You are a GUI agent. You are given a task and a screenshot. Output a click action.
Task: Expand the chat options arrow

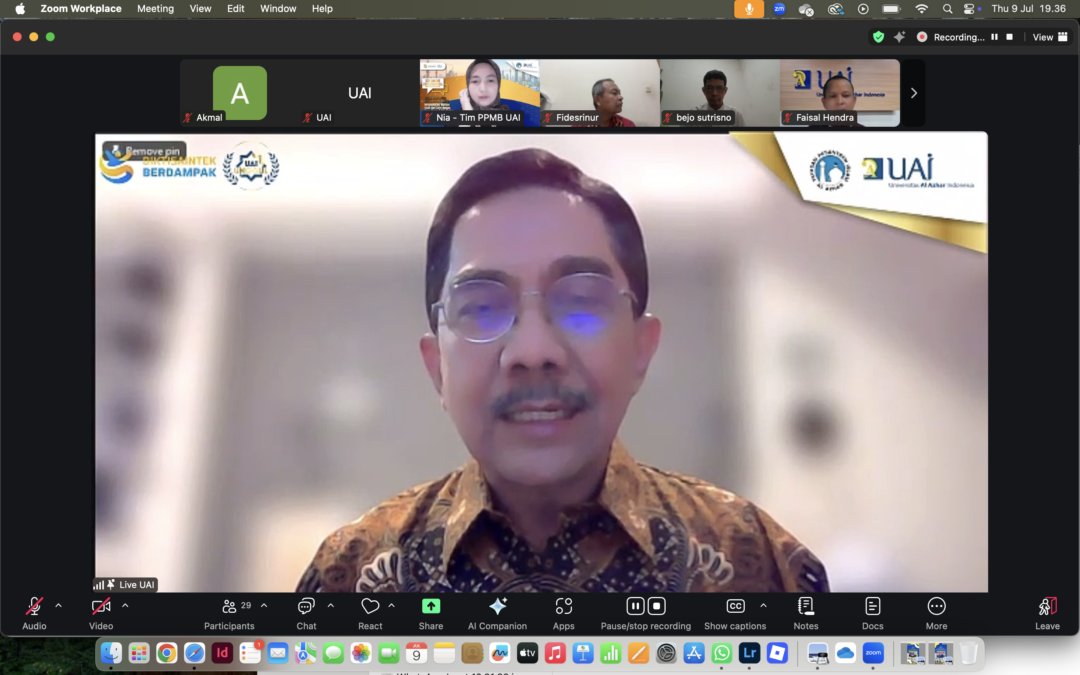pos(331,606)
